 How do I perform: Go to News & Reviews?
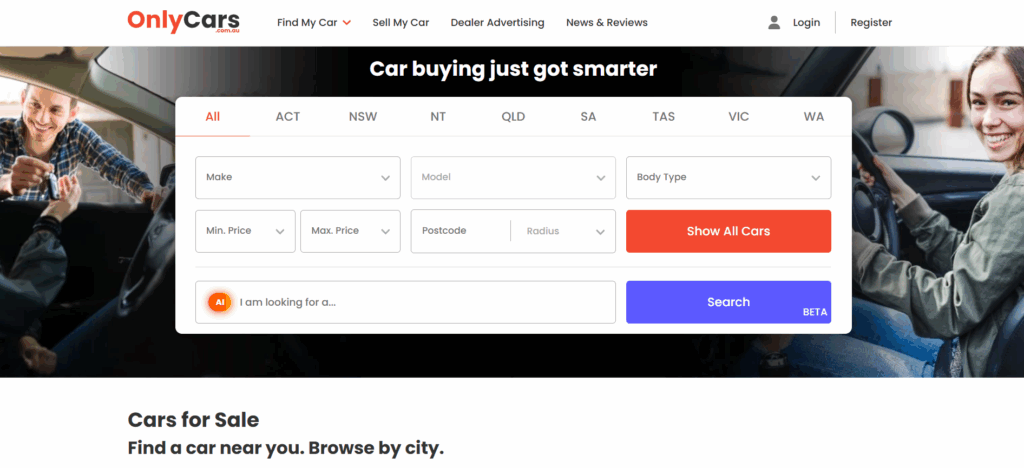click(x=607, y=23)
